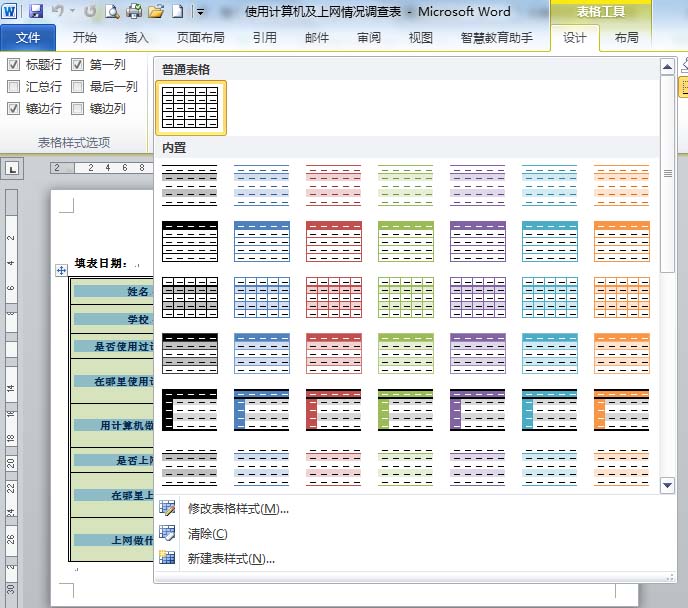
Task: Choose 修改表格样式(M)... option
Action: 238,509
